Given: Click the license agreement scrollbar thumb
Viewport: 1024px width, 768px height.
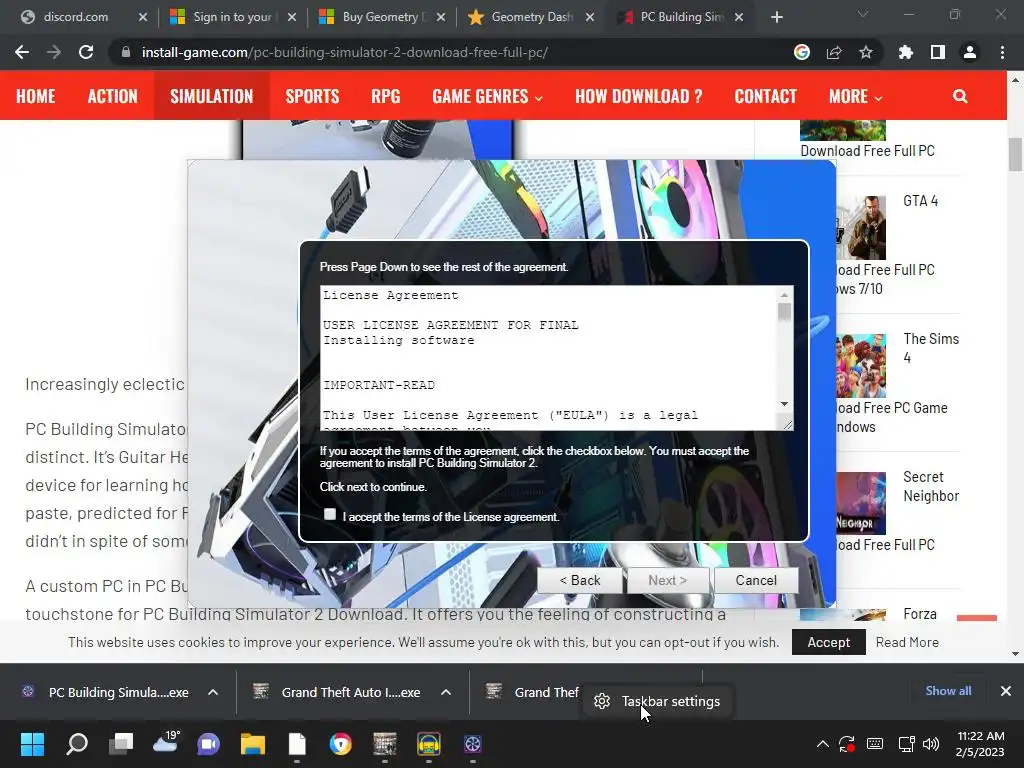Looking at the screenshot, I should click(x=784, y=312).
